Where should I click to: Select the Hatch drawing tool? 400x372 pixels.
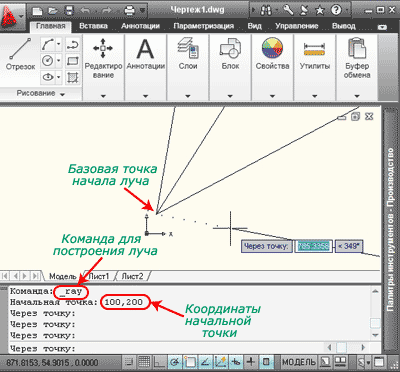(x=72, y=77)
